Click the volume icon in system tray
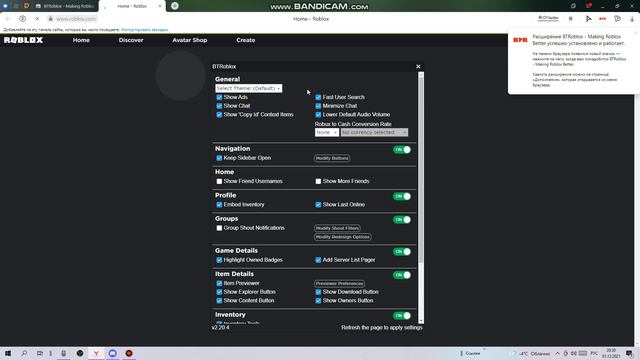Image resolution: width=640 pixels, height=360 pixels. click(573, 353)
